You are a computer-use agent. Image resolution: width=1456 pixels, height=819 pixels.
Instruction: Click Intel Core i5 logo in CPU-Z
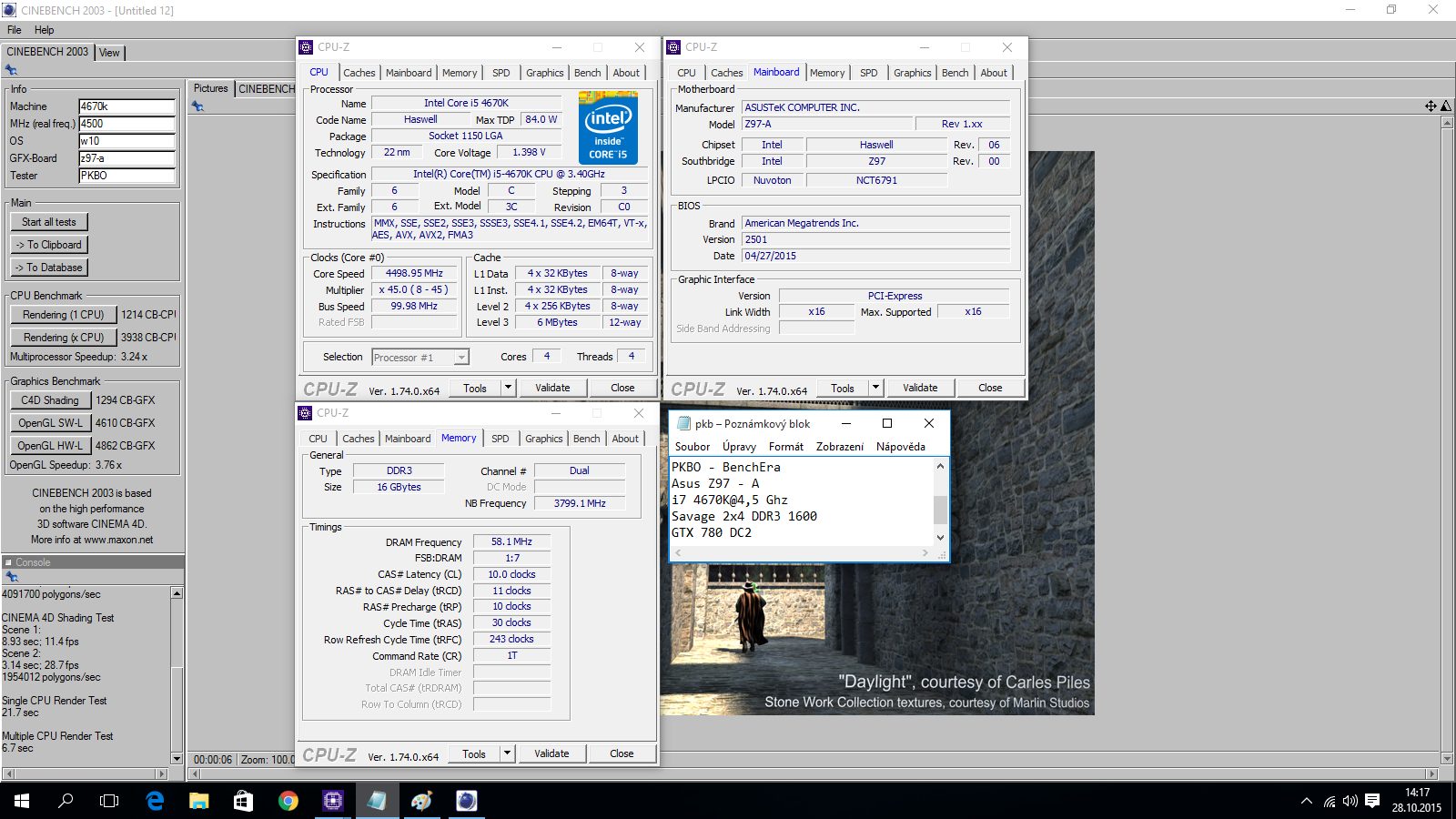608,127
